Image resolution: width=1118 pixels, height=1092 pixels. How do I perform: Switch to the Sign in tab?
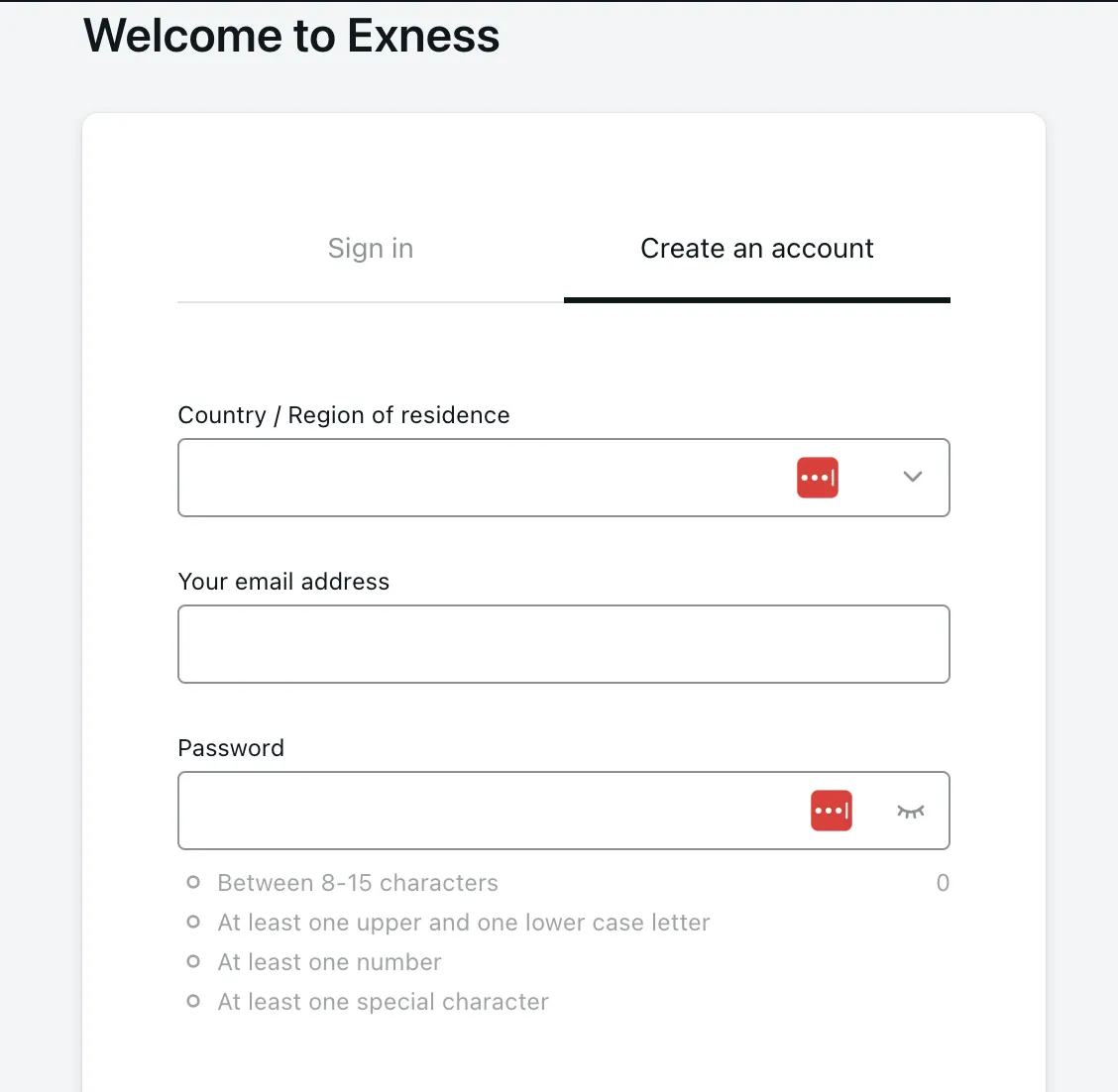(x=370, y=248)
